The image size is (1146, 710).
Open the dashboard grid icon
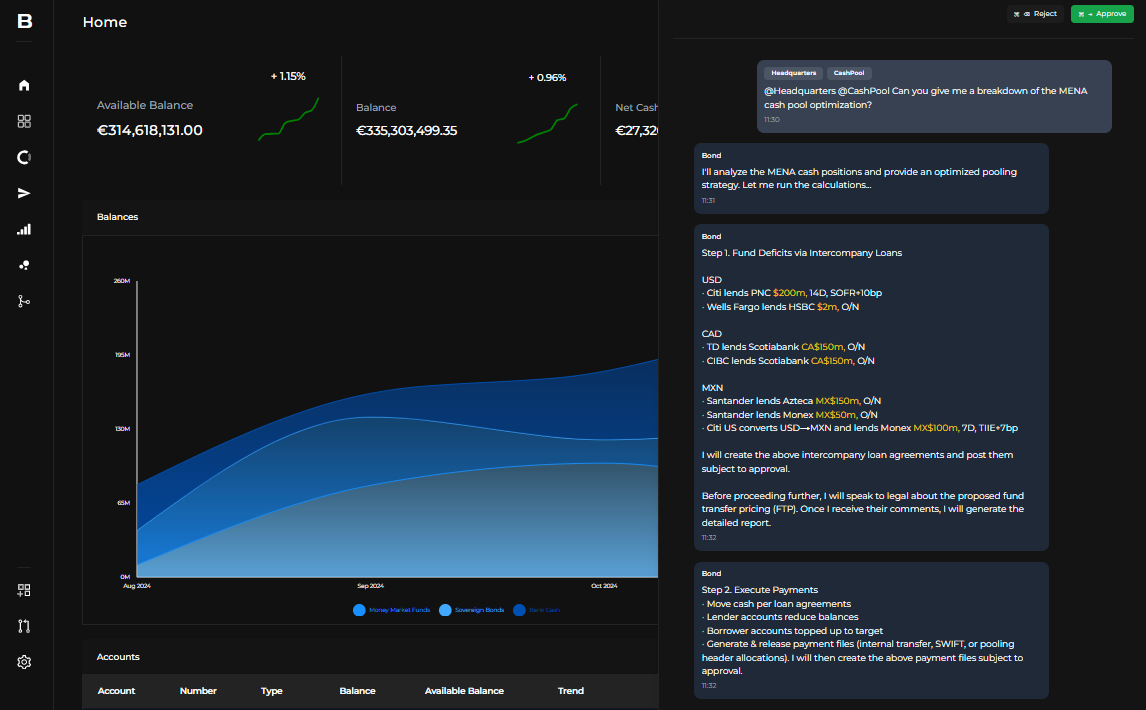pyautogui.click(x=24, y=121)
